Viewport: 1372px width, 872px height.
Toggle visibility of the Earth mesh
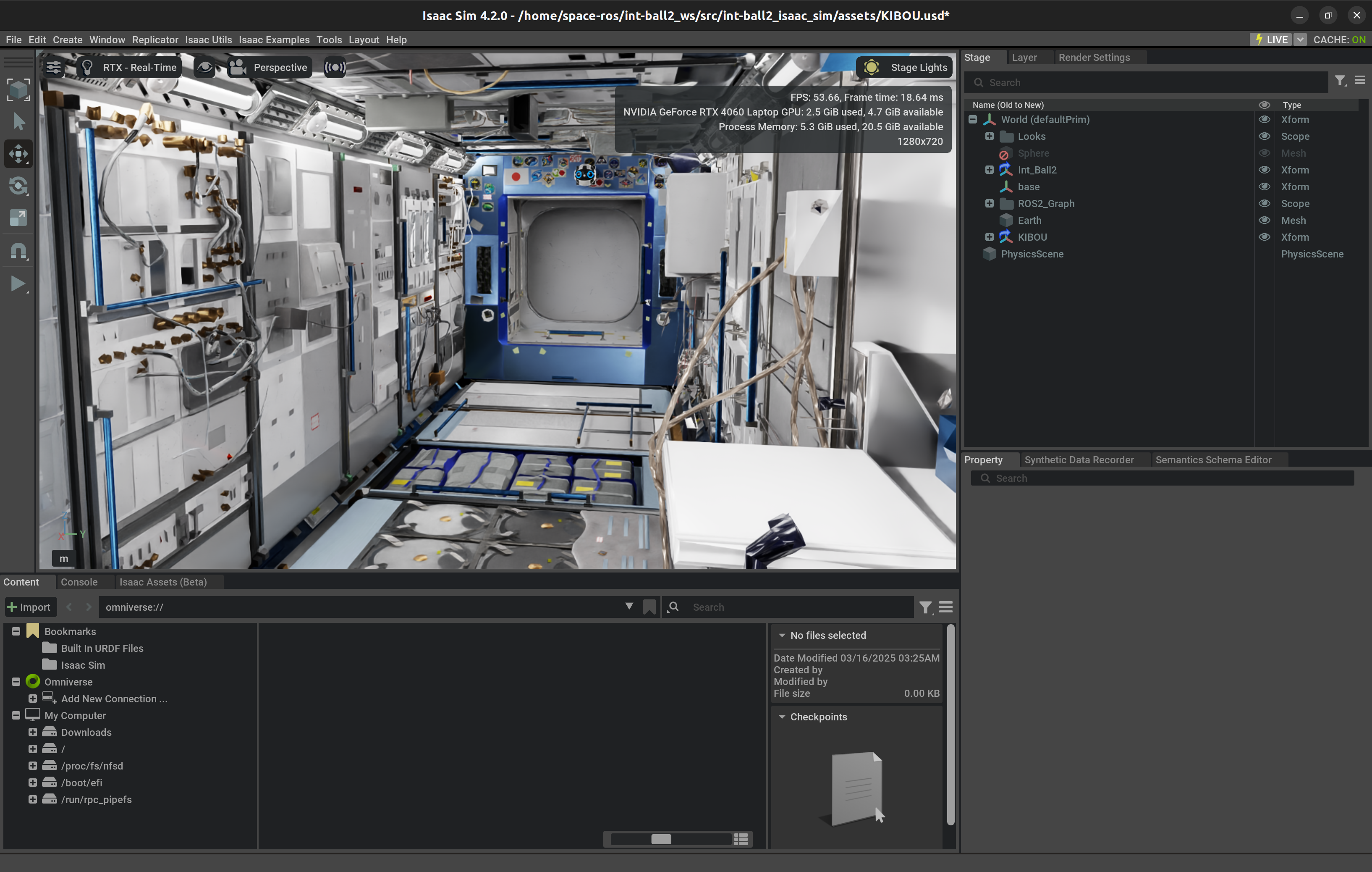[1264, 220]
